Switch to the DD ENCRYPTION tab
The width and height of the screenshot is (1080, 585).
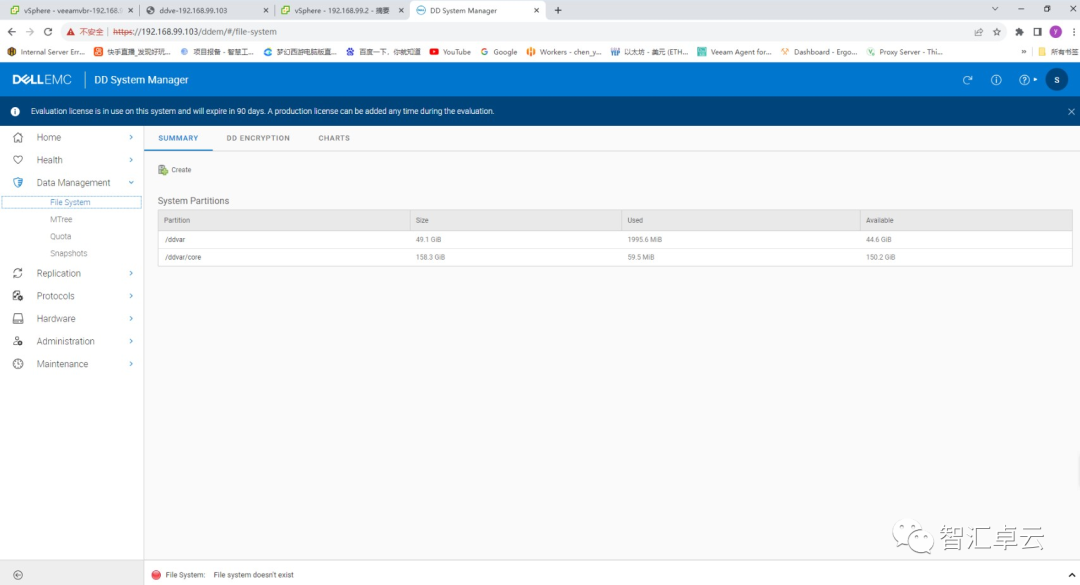pyautogui.click(x=258, y=138)
